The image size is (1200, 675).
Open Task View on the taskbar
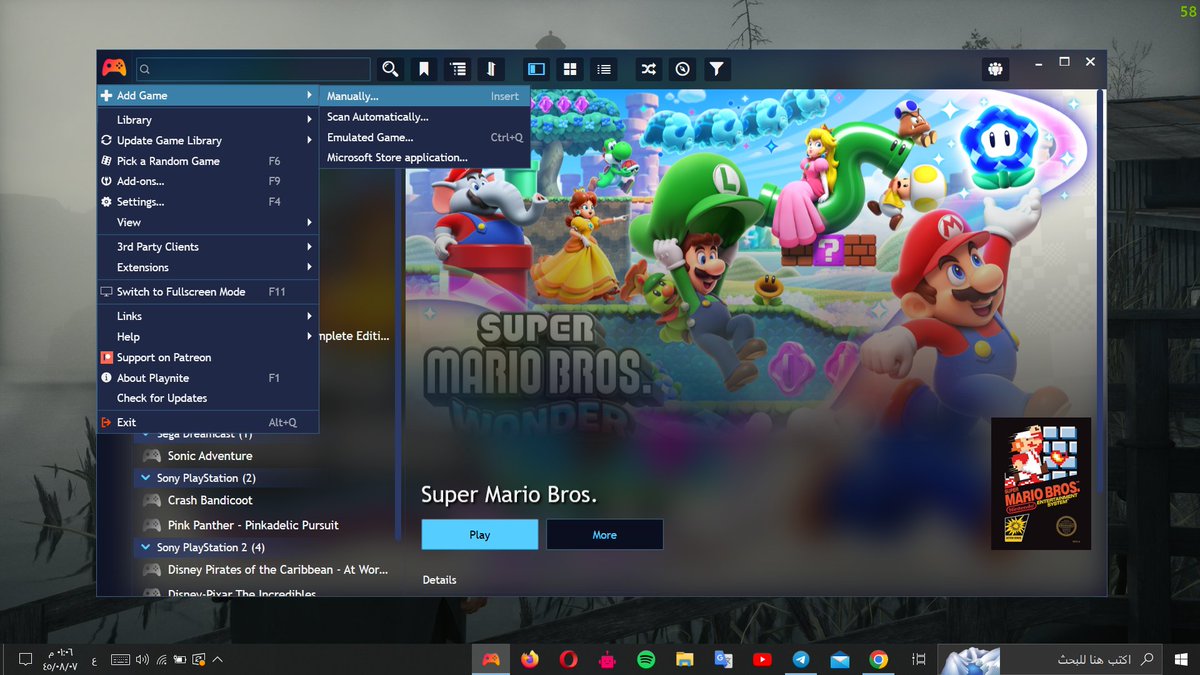coord(918,659)
